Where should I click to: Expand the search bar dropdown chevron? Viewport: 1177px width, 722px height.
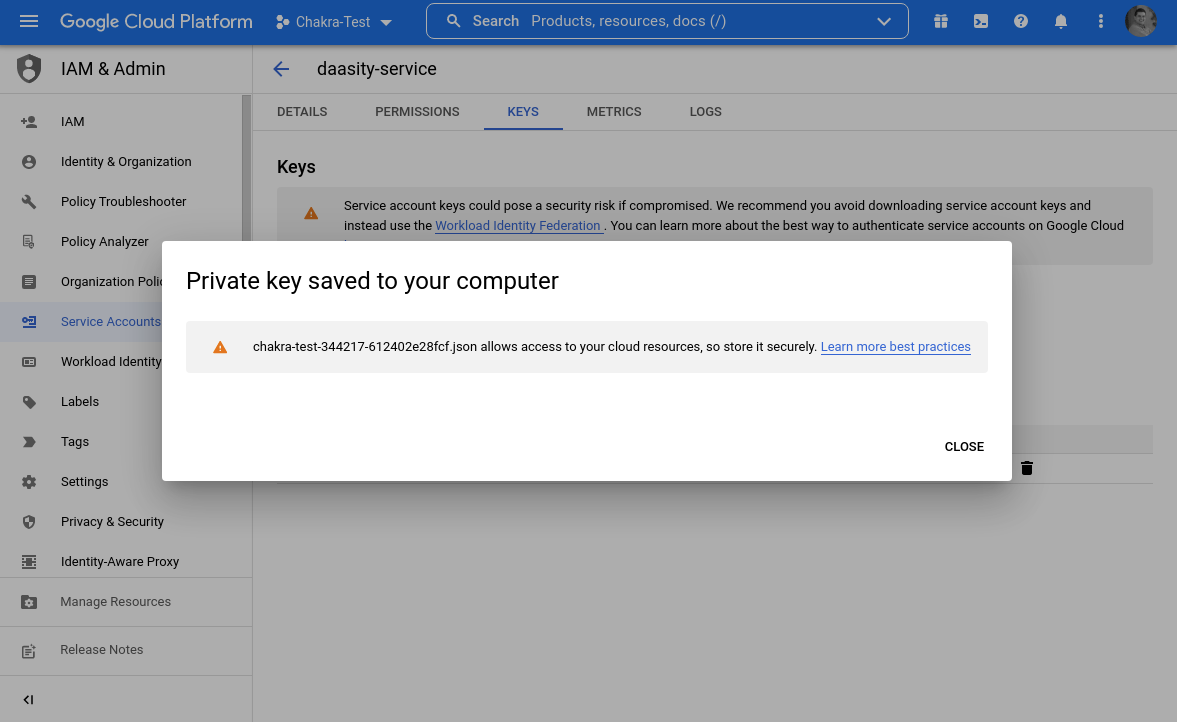pos(883,21)
